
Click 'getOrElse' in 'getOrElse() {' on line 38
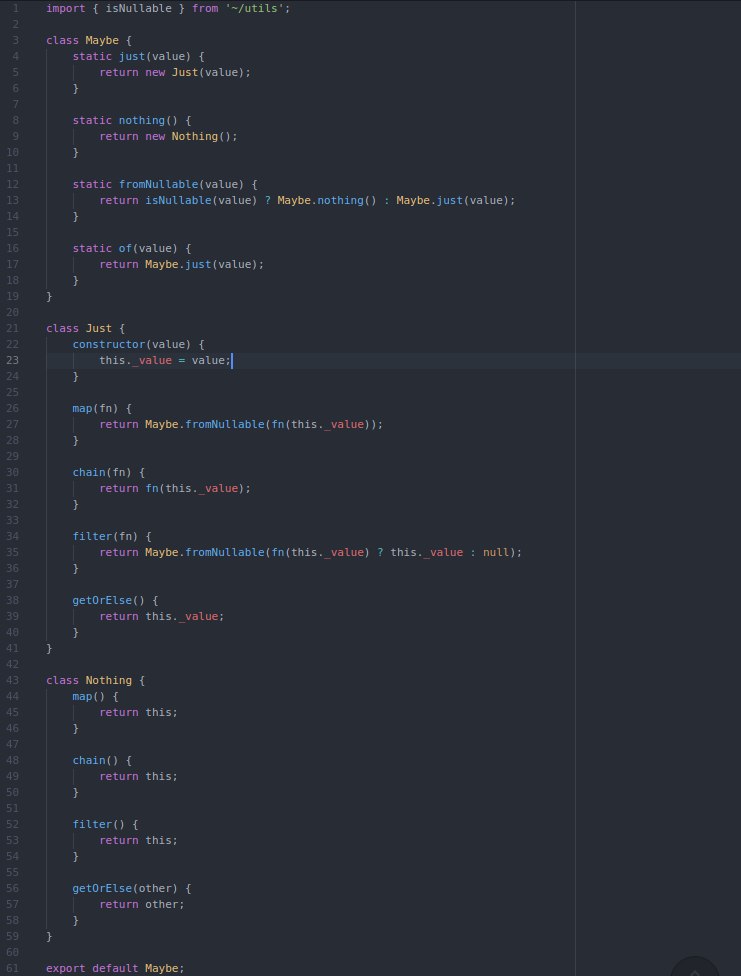(102, 601)
